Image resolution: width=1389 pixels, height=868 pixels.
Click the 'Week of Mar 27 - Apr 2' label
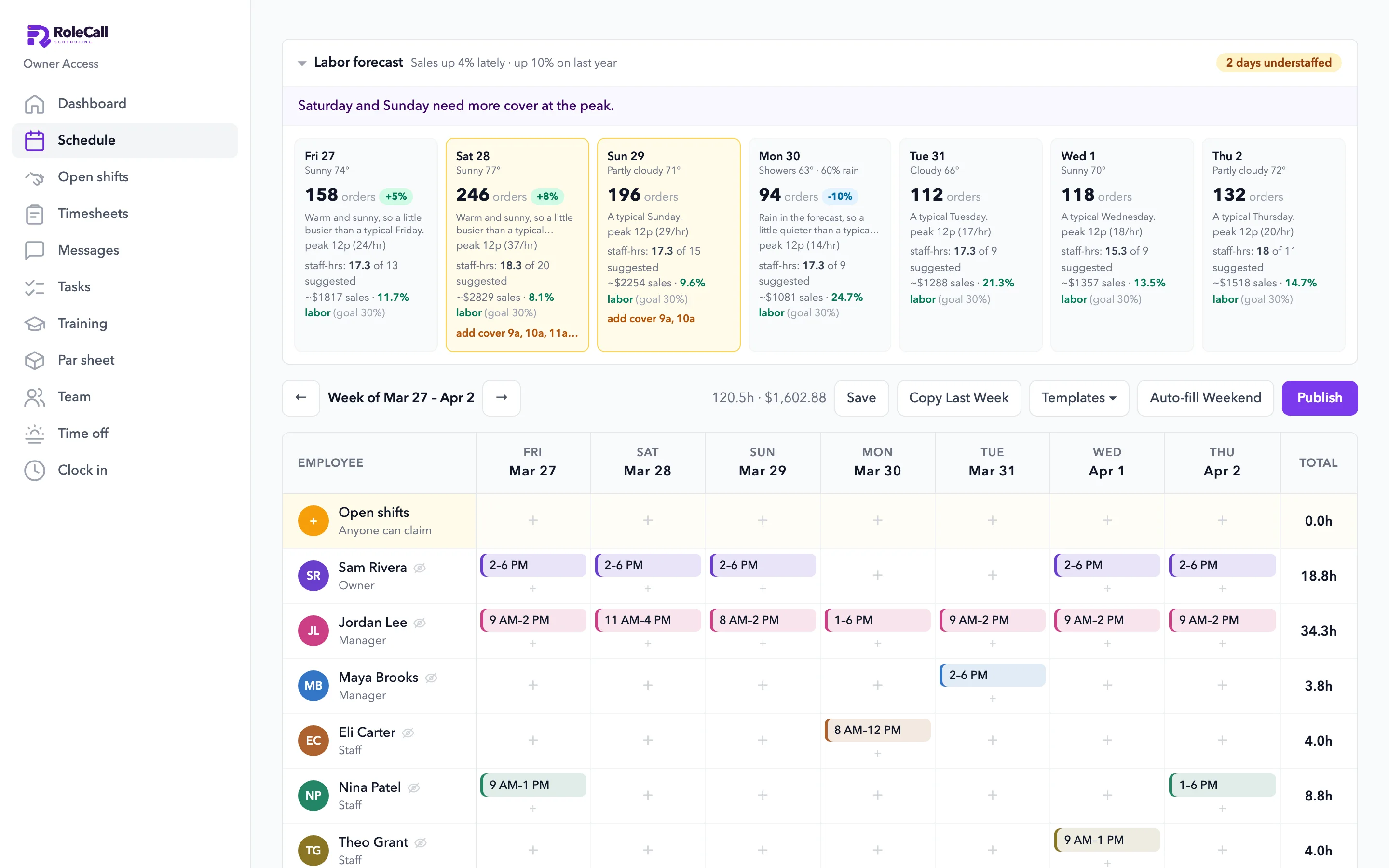click(x=401, y=398)
